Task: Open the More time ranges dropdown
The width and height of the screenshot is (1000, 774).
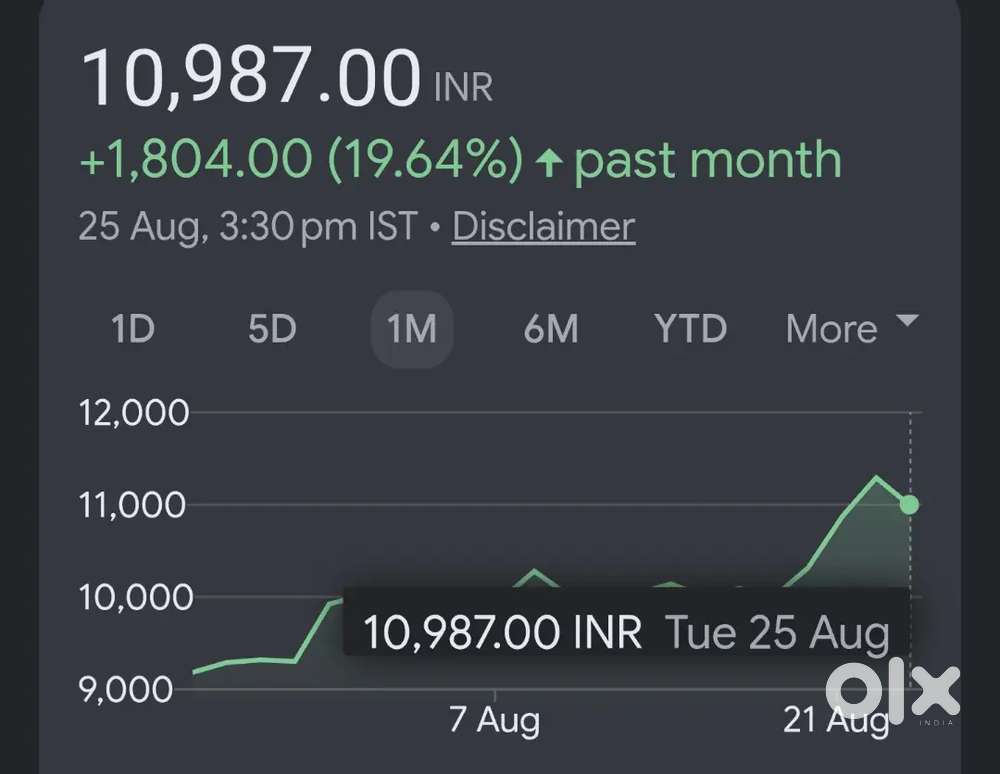Action: click(852, 329)
